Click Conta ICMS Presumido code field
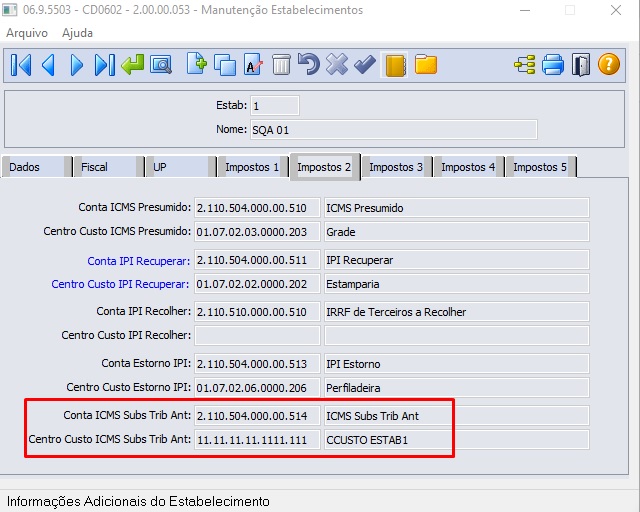The height and width of the screenshot is (512, 640). (257, 208)
